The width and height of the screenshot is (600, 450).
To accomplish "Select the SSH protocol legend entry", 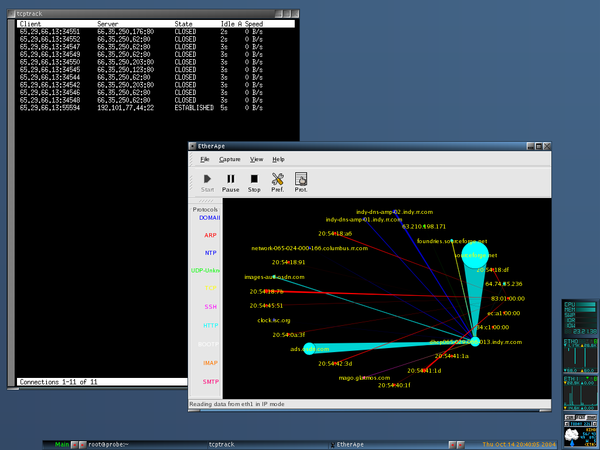I will coord(210,307).
